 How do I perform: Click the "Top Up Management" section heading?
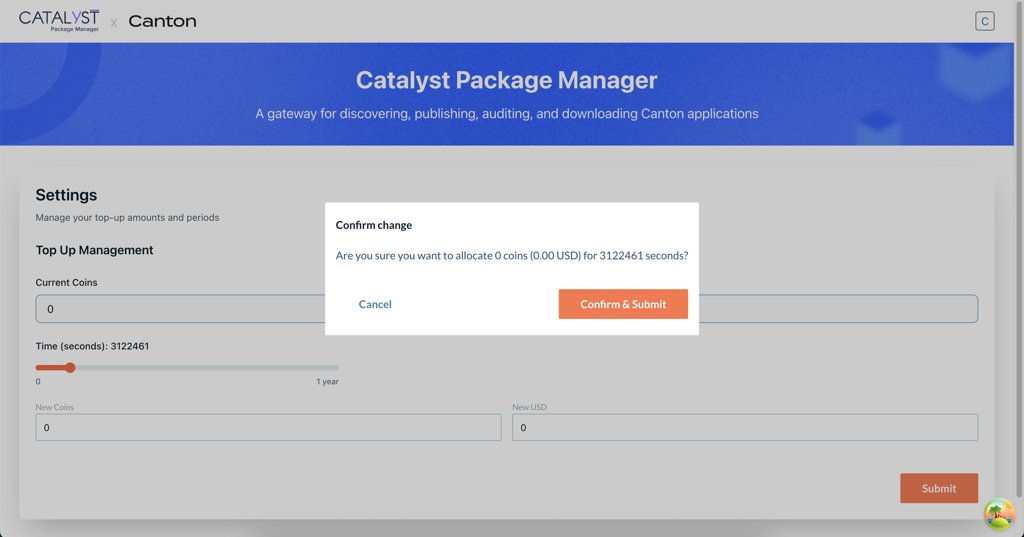pyautogui.click(x=94, y=250)
